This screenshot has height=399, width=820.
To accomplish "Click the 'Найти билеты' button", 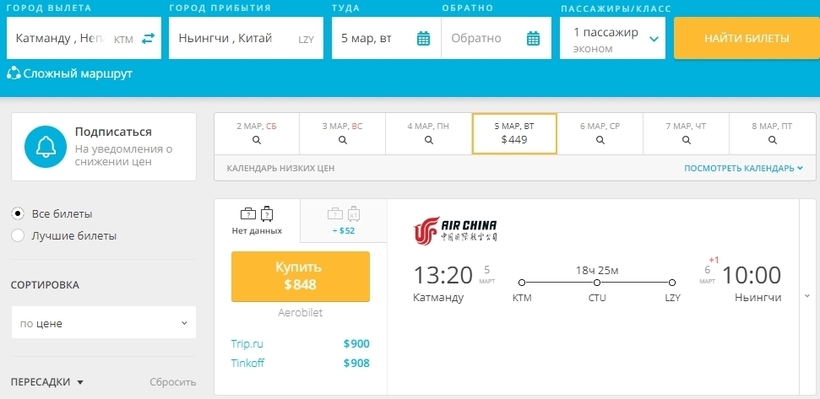I will pyautogui.click(x=747, y=39).
